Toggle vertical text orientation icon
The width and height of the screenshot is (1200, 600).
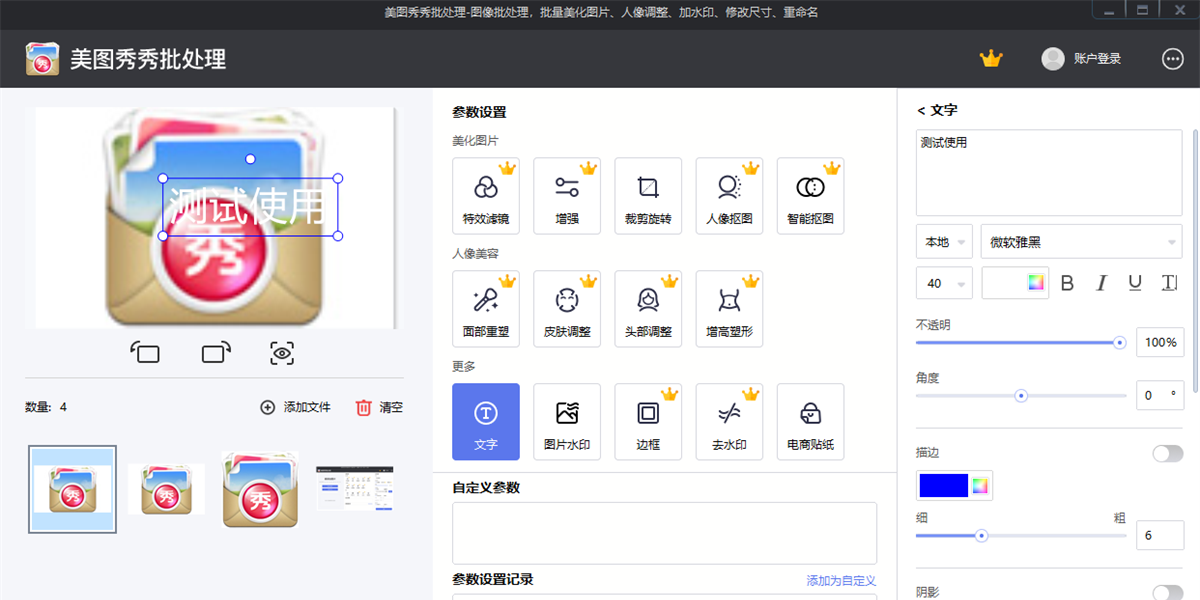coord(1169,283)
